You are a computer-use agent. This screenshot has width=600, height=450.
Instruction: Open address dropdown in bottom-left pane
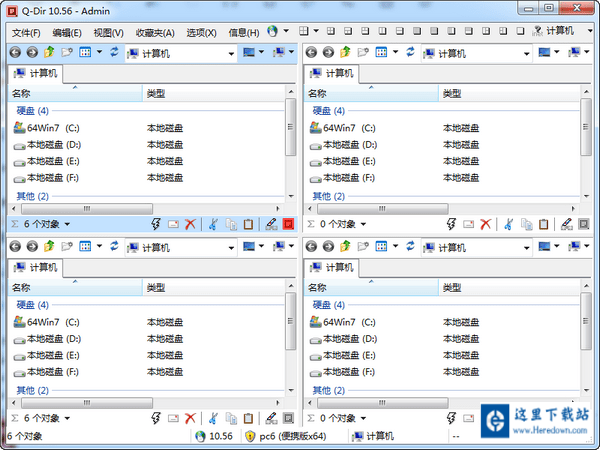point(231,248)
